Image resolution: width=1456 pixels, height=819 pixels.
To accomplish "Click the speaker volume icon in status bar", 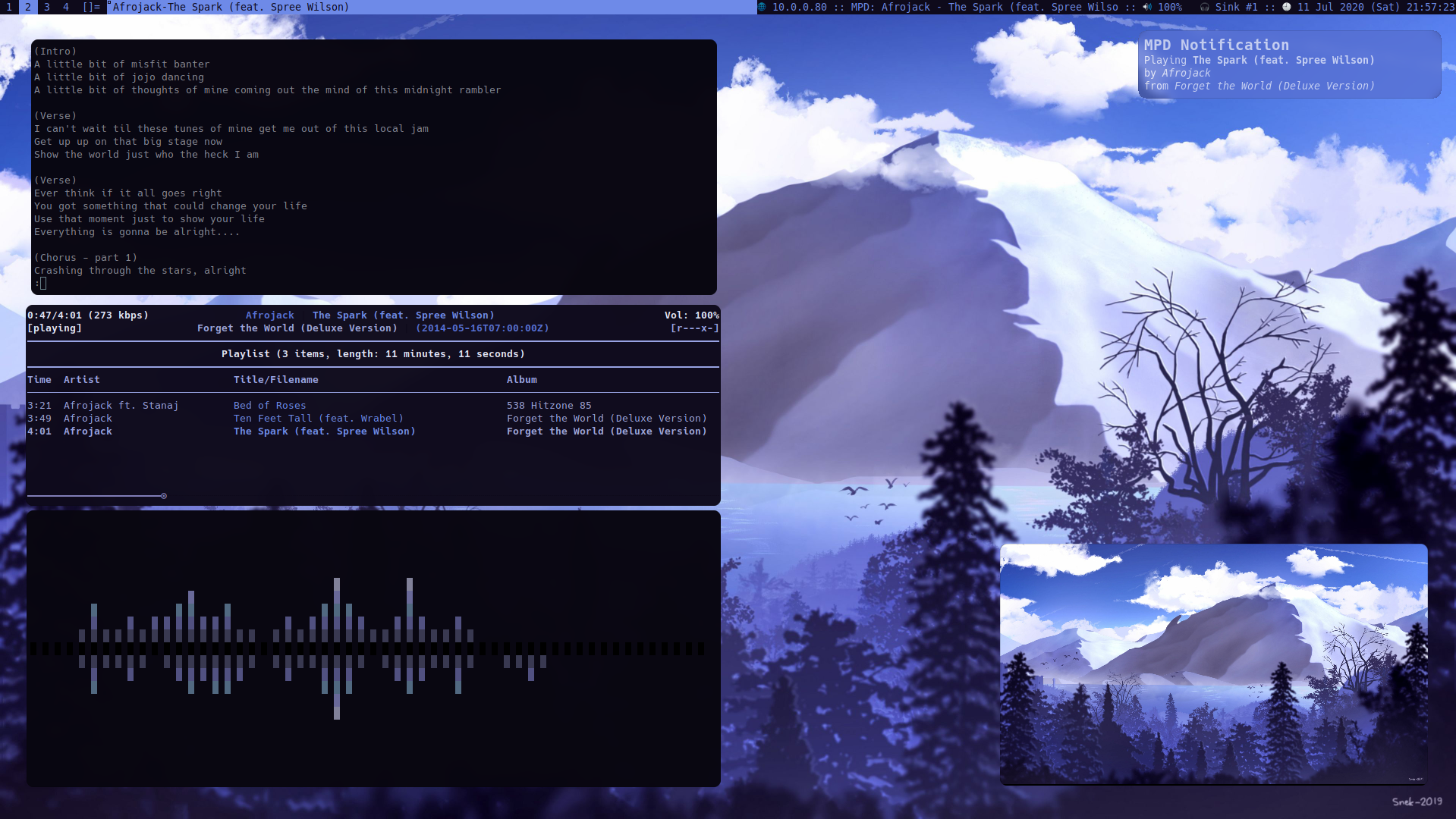I will point(1147,7).
